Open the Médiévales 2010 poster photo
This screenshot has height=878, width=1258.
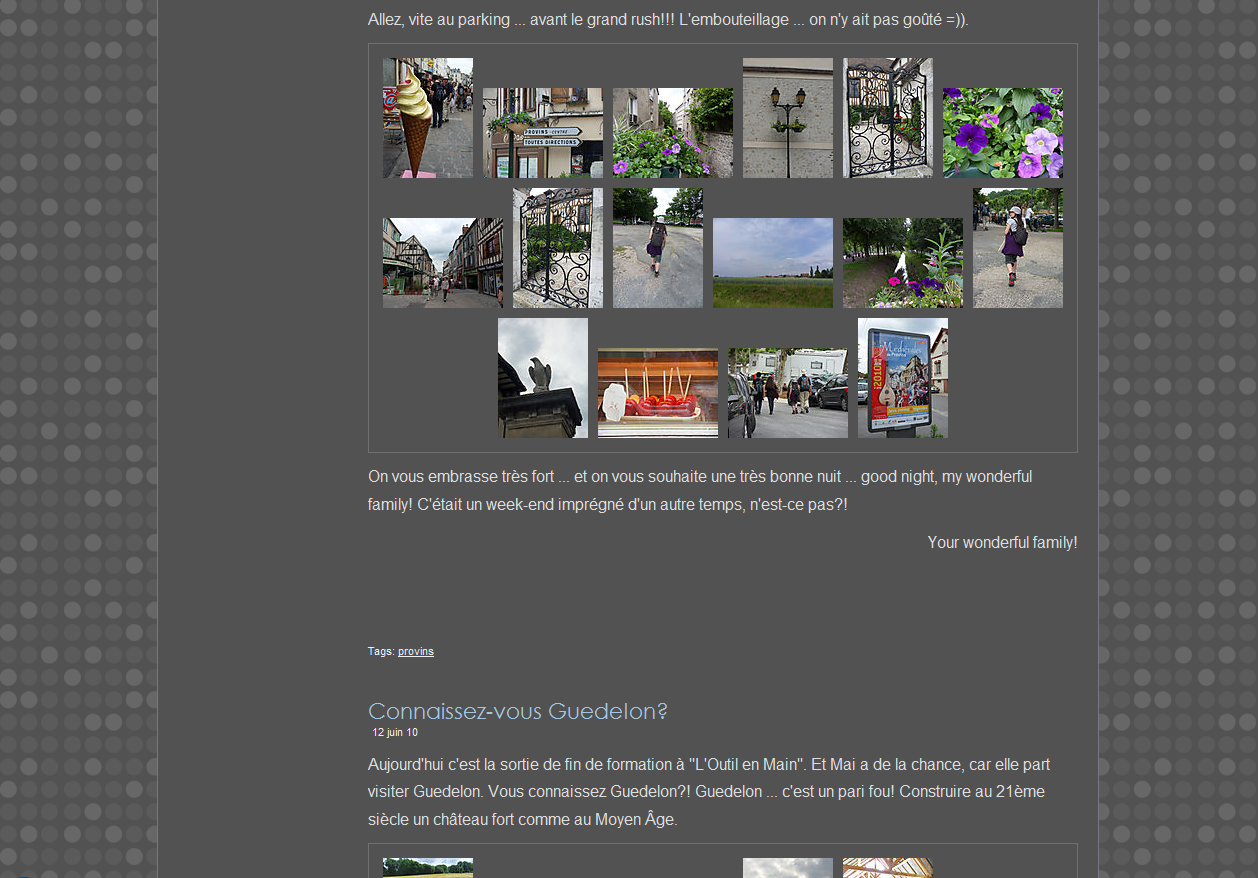[902, 378]
